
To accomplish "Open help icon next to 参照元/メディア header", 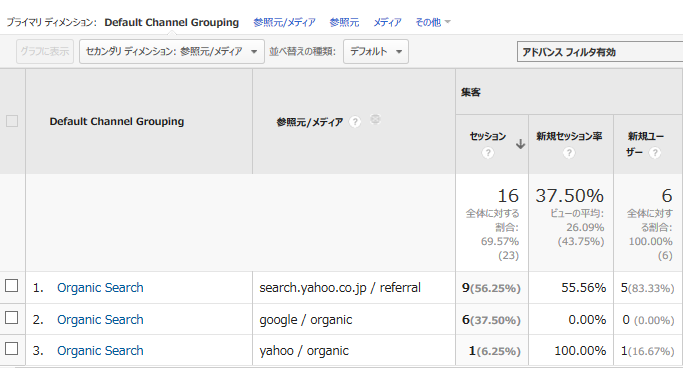I will tap(355, 122).
